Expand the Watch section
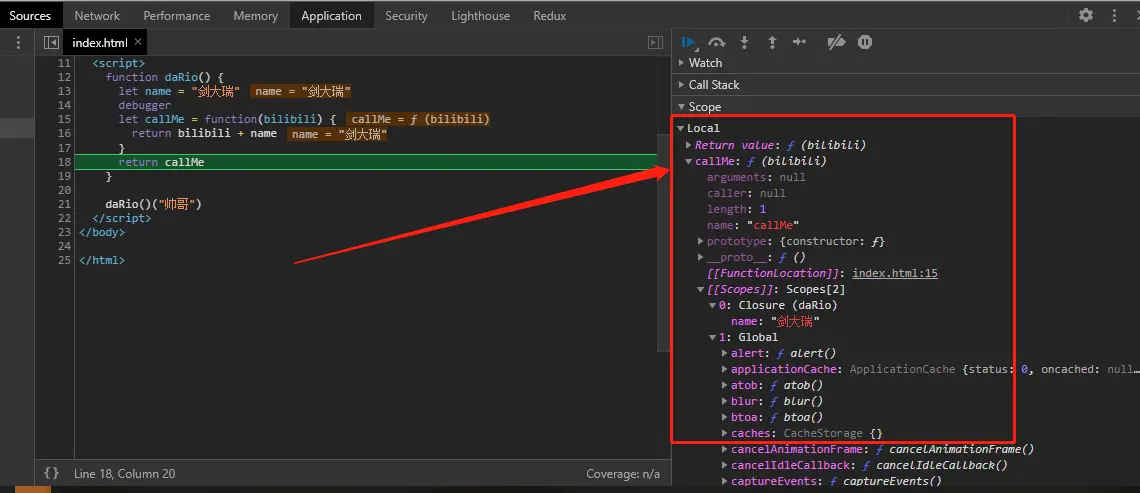This screenshot has height=493, width=1140. (681, 63)
